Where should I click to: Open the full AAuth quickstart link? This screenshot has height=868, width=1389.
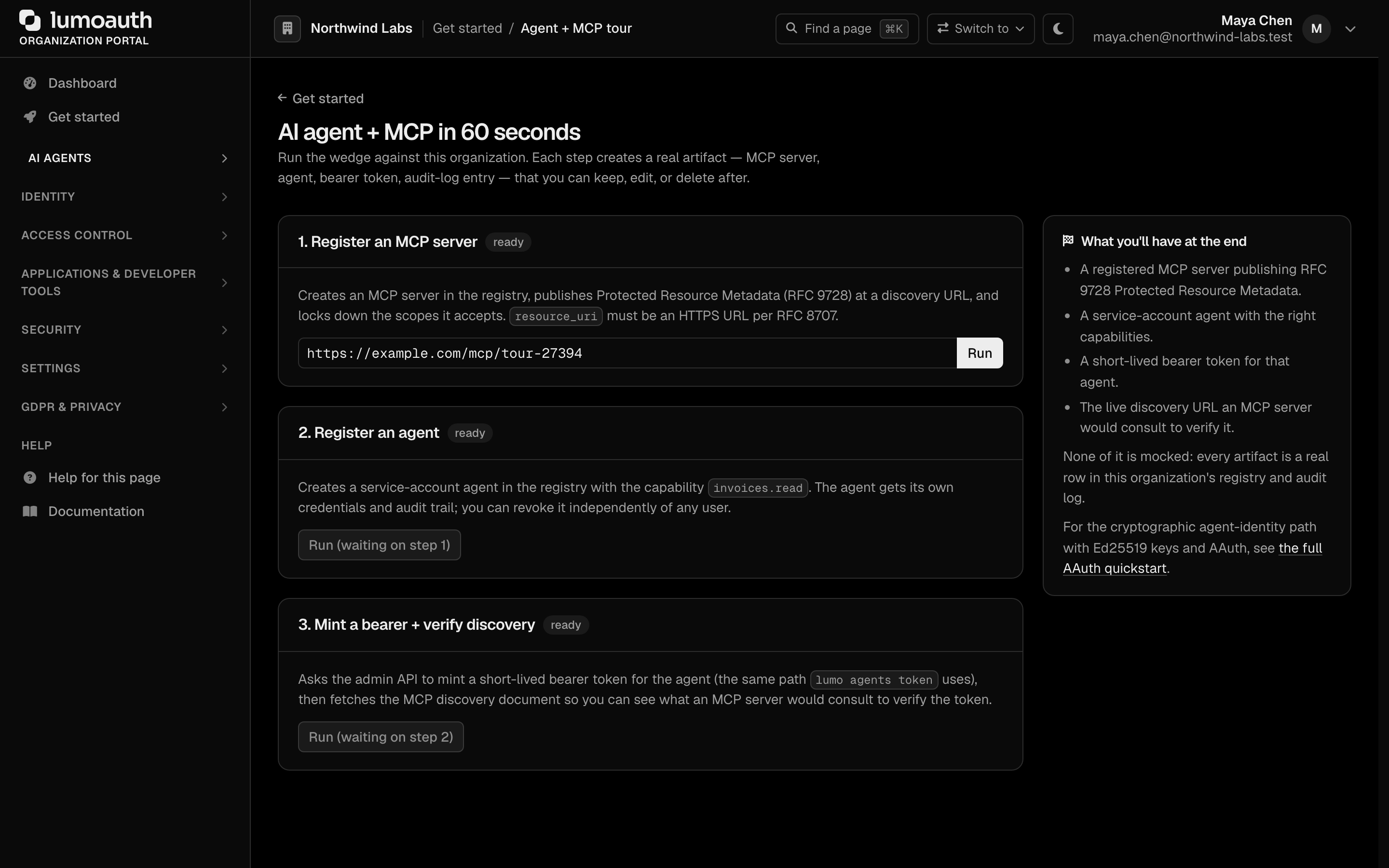tap(1192, 558)
